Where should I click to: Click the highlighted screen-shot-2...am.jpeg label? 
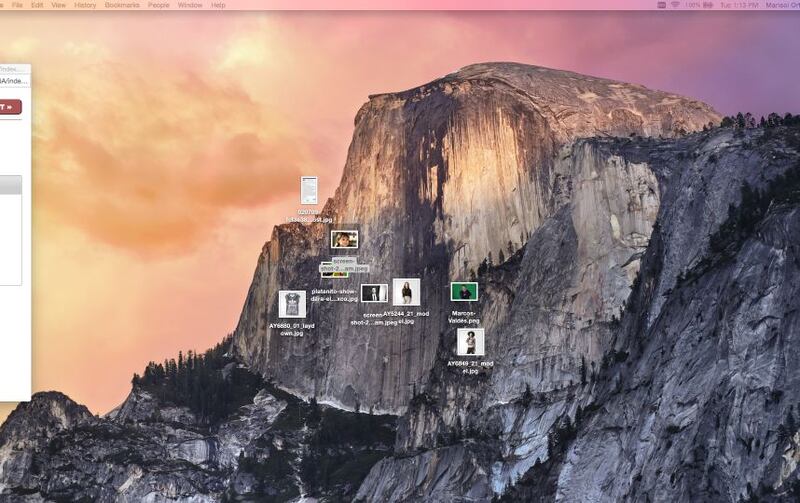[344, 264]
